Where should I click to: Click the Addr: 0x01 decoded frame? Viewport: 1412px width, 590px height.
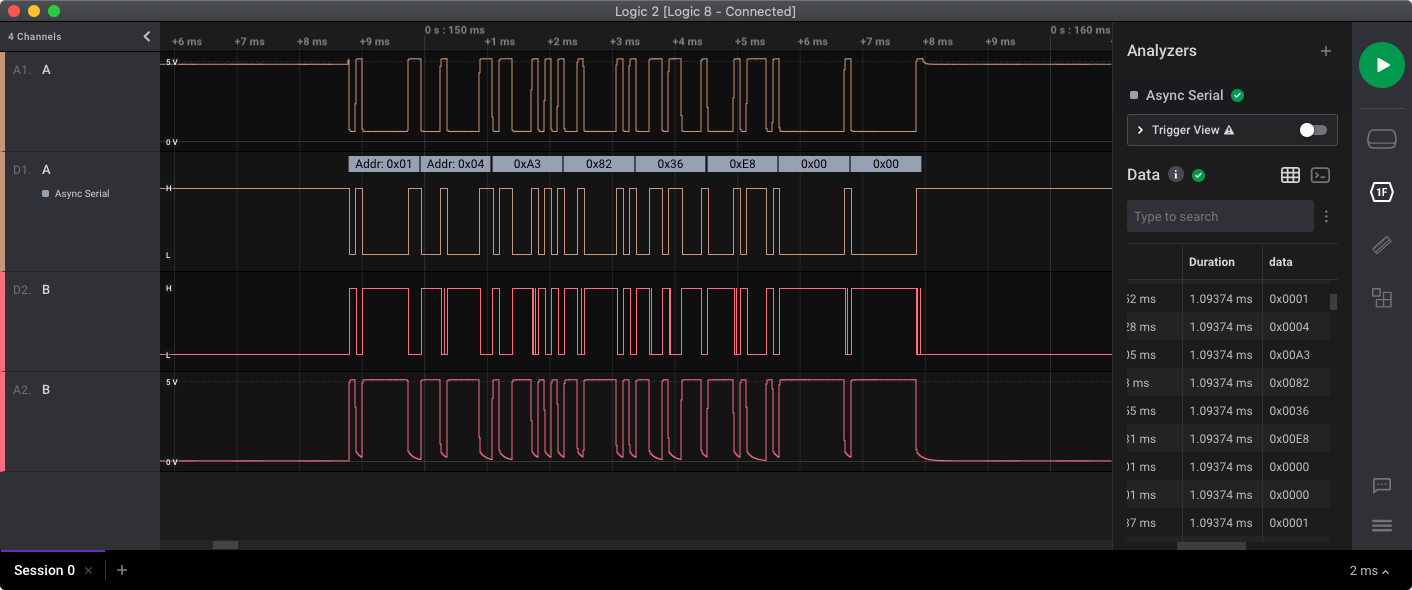[x=384, y=164]
